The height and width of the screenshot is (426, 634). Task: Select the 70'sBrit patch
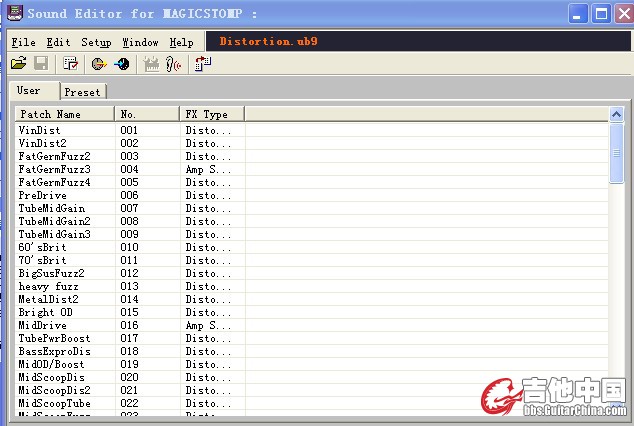pos(42,260)
